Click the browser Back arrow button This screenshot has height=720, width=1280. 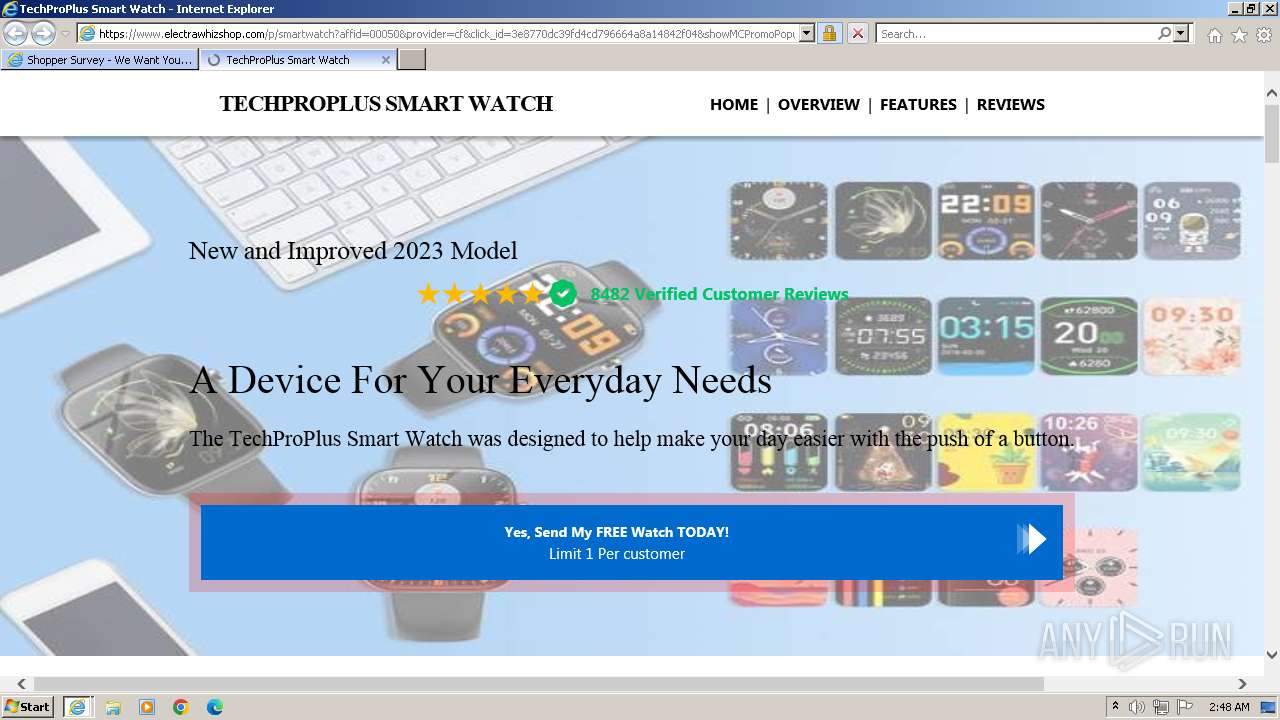point(15,33)
